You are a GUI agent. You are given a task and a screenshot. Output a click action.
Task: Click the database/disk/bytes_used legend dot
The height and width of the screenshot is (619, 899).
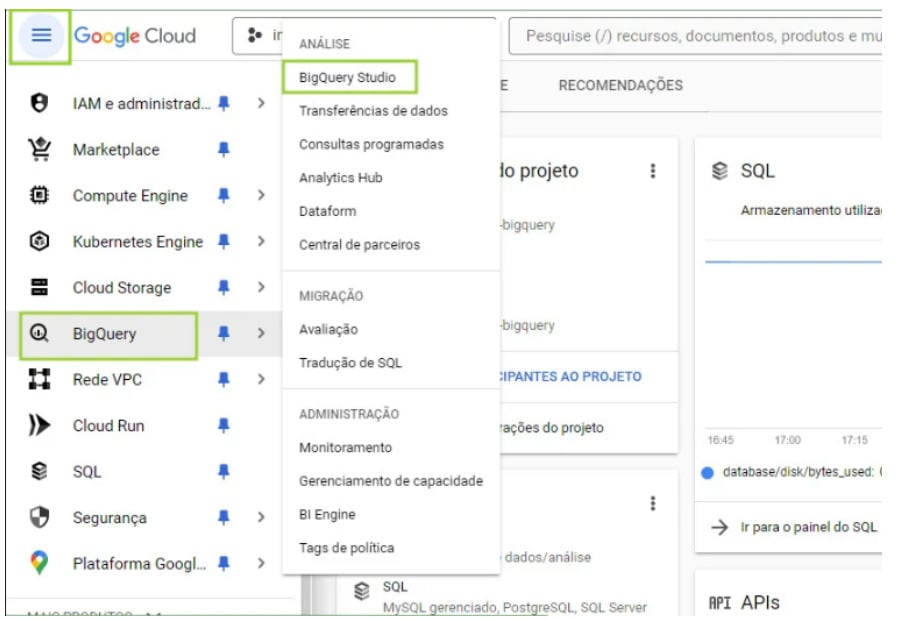pos(708,473)
